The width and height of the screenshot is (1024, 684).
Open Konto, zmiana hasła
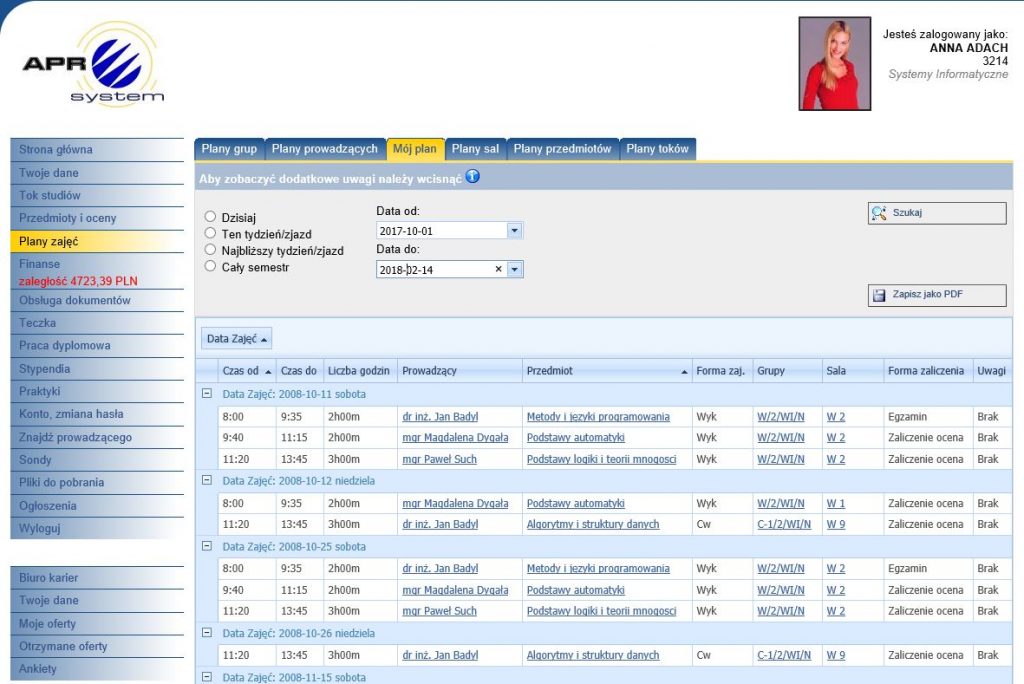tap(97, 414)
